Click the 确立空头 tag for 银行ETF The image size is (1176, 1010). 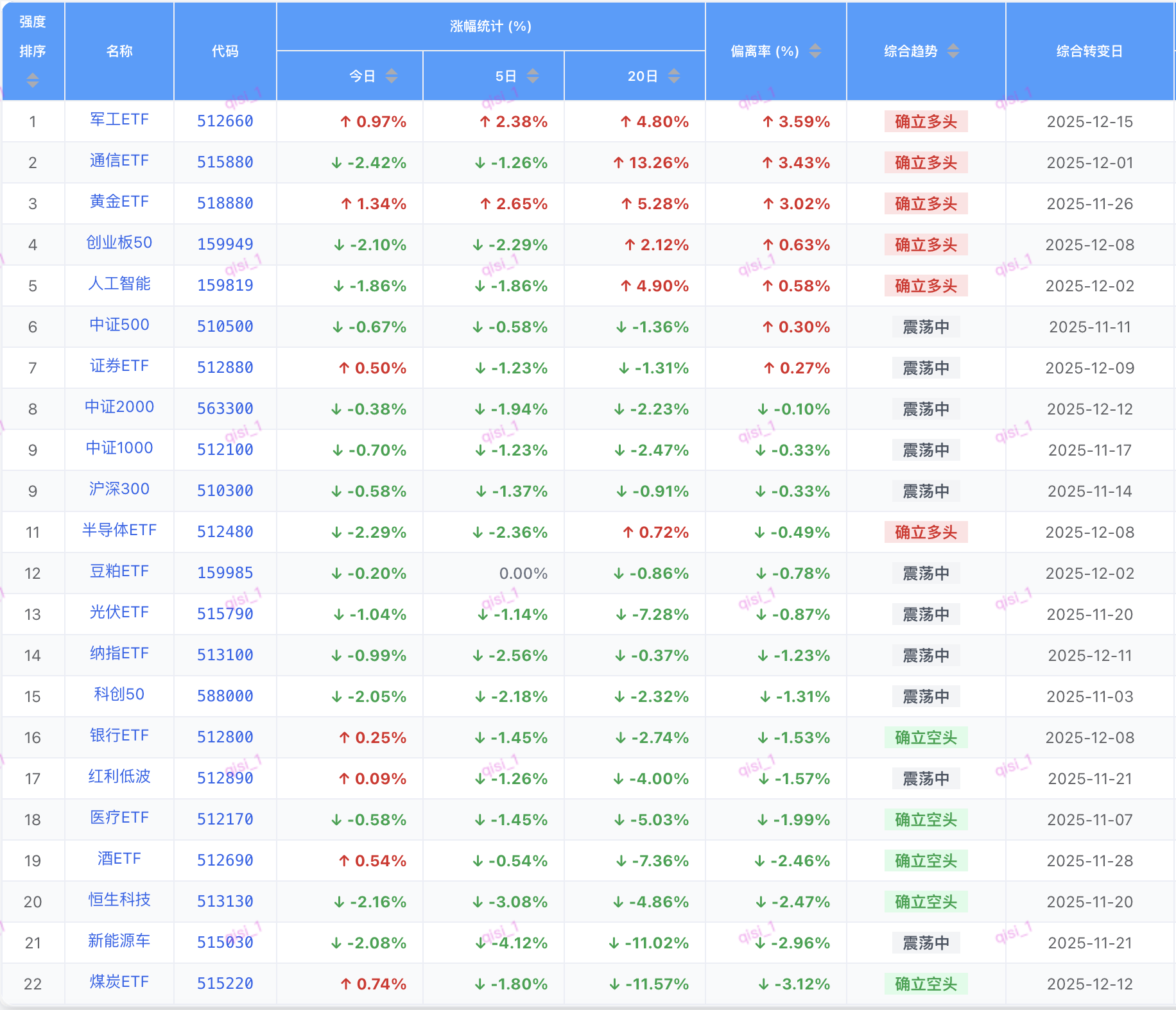coord(926,737)
